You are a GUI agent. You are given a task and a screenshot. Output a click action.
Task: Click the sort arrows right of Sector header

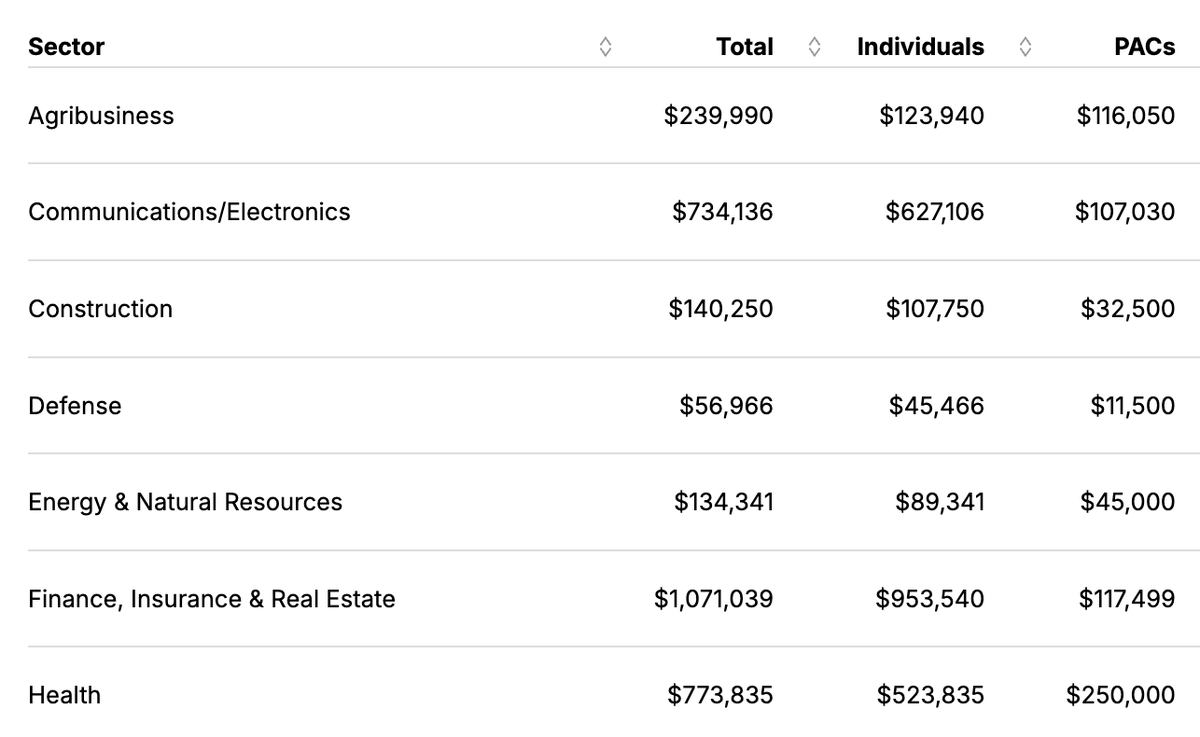604,47
